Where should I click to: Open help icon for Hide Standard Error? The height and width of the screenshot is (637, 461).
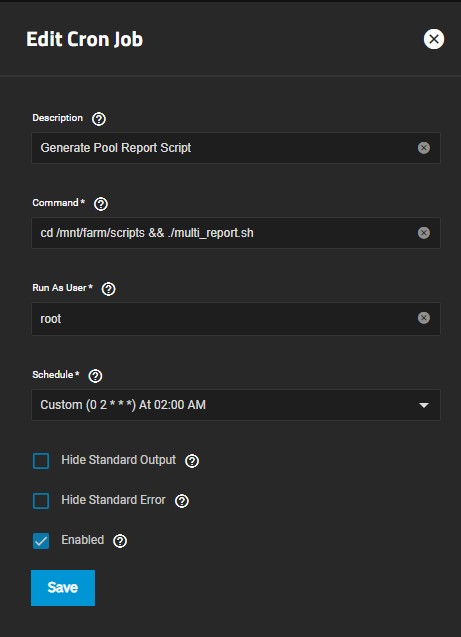tap(182, 501)
